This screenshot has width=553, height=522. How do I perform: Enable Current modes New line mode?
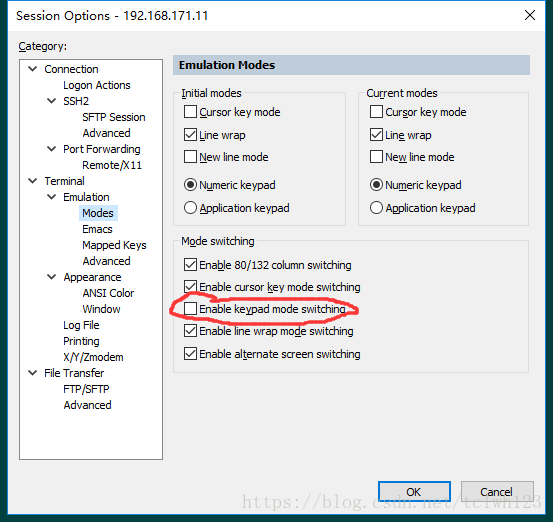pos(376,157)
